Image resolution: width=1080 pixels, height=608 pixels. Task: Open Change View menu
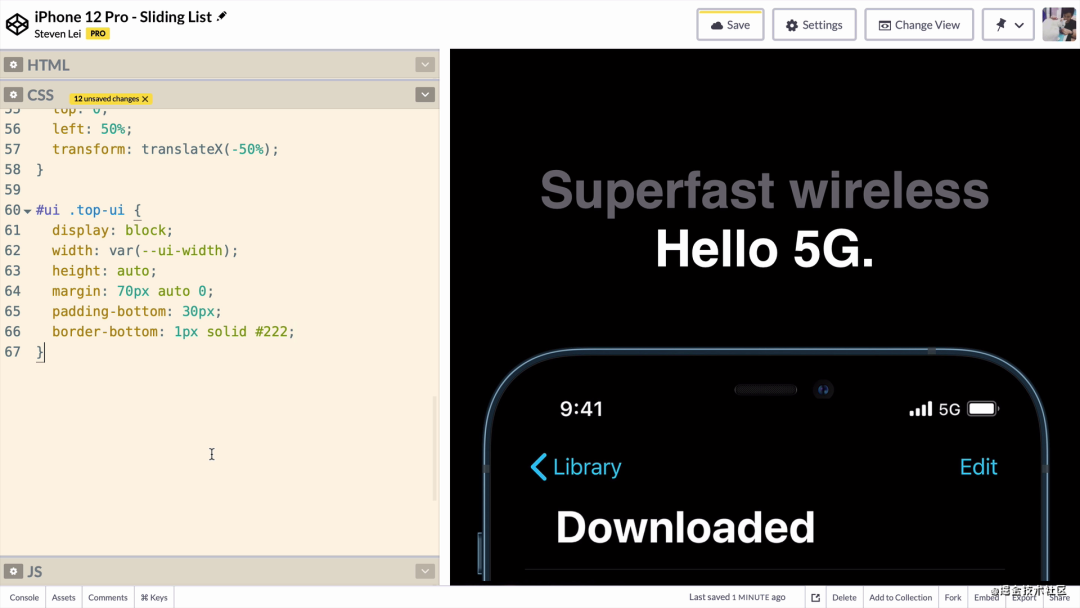point(919,25)
